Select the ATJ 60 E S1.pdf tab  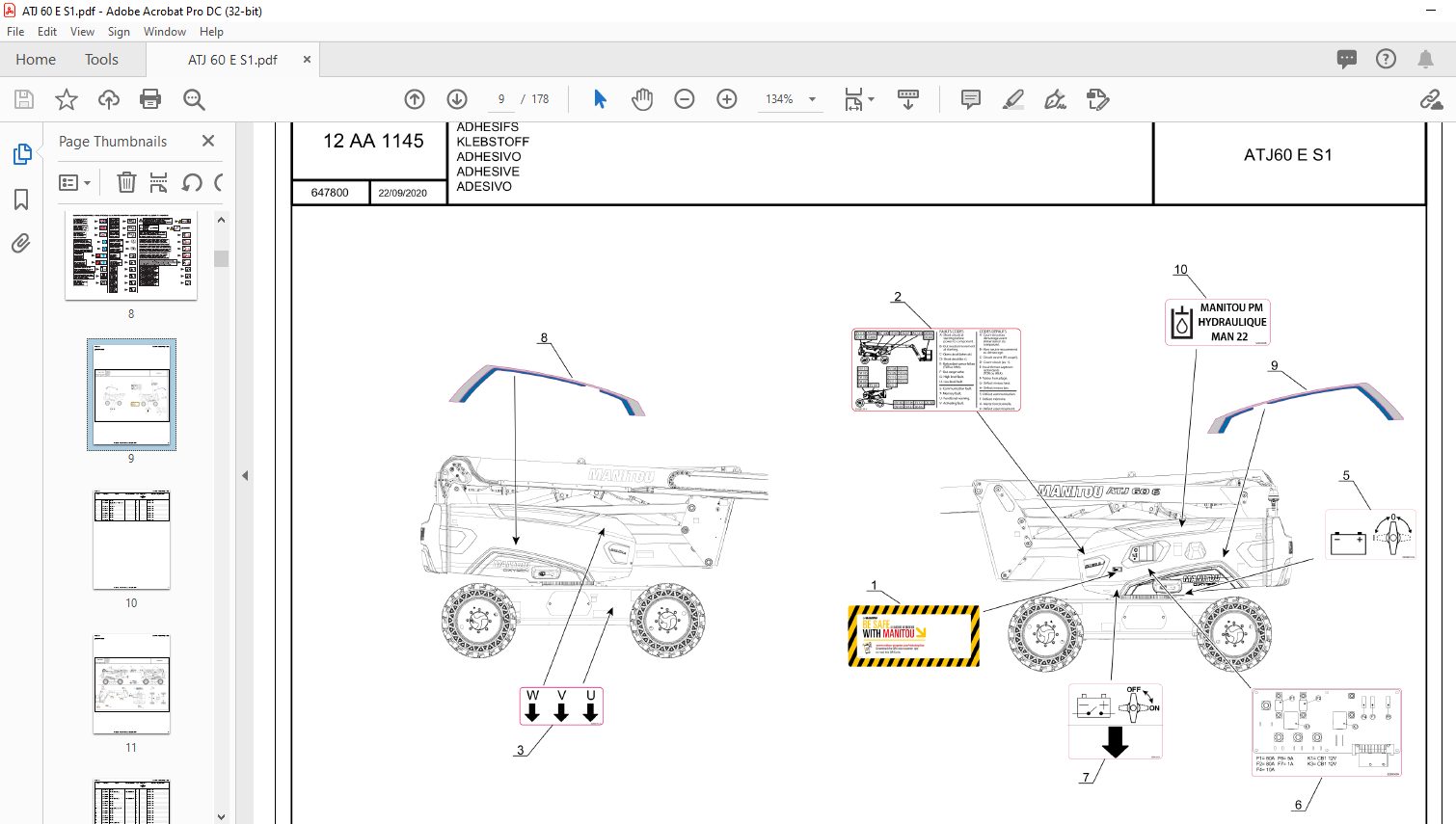pyautogui.click(x=232, y=60)
